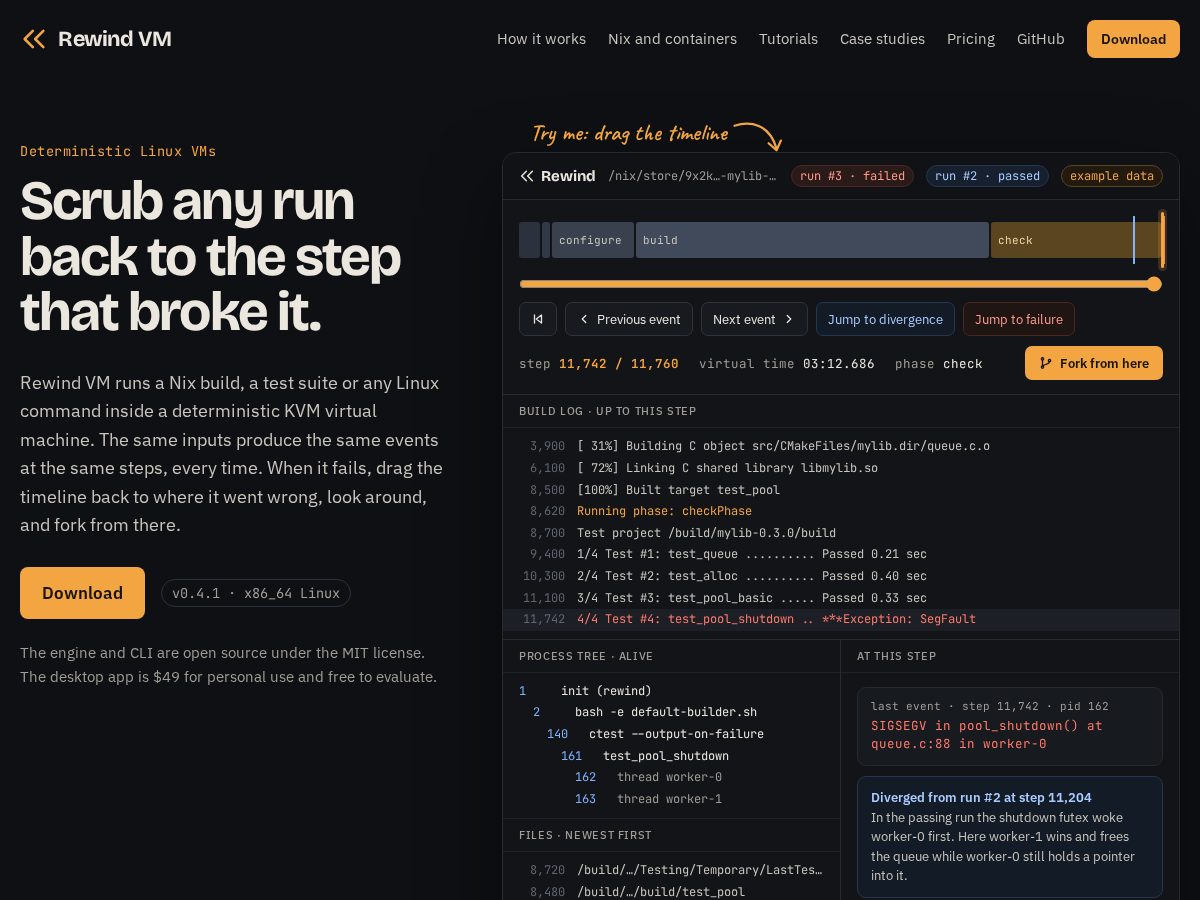Jump to the first step with the skip-to-start icon
Screen dimensions: 1200x900
[538, 319]
